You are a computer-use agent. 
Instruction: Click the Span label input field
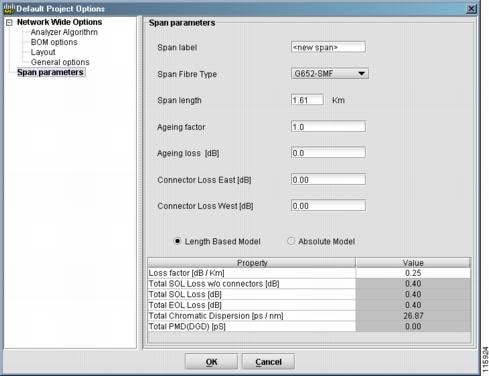point(328,47)
